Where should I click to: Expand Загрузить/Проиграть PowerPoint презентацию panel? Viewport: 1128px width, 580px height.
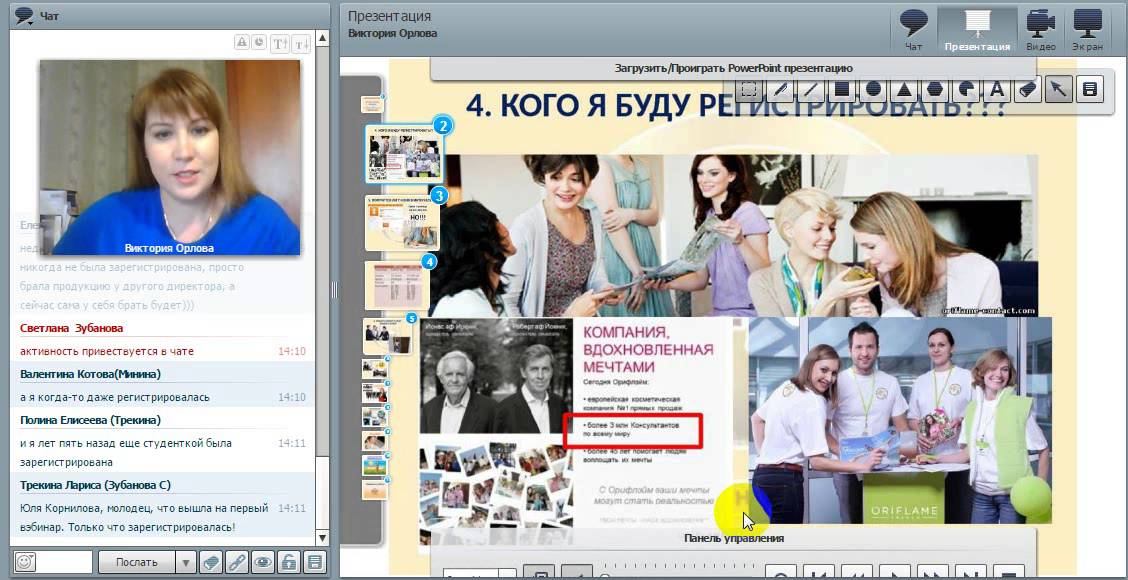click(x=733, y=68)
